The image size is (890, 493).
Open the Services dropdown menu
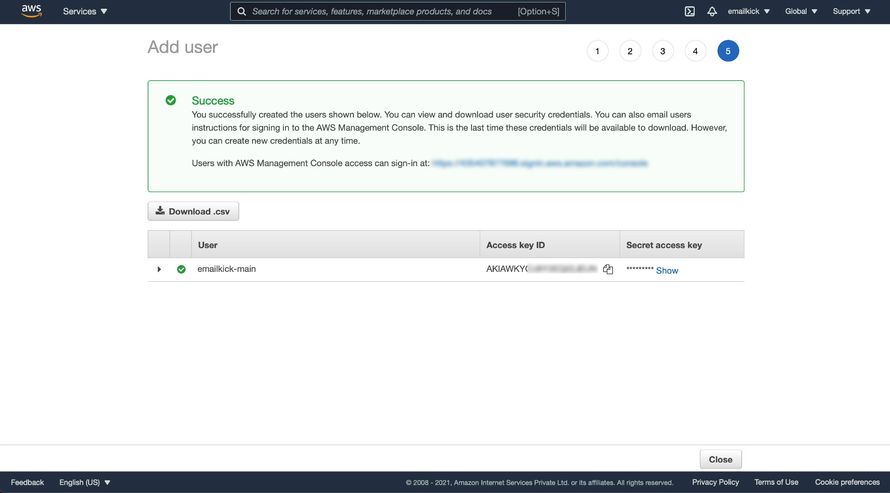tap(85, 11)
